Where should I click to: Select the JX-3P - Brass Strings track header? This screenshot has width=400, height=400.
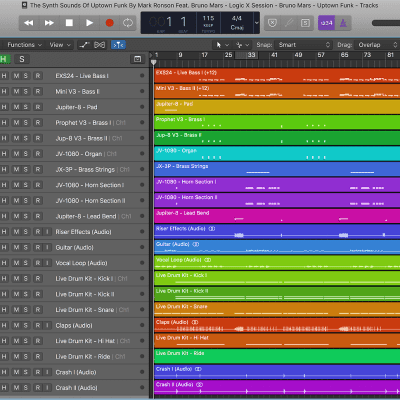point(74,169)
